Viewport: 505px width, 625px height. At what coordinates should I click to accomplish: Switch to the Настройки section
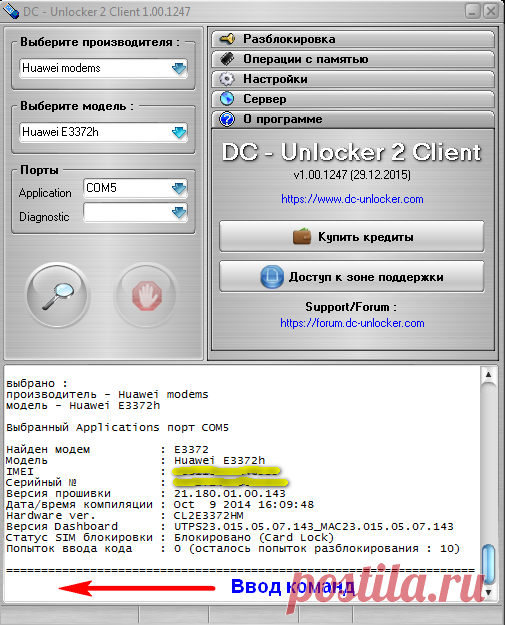(x=353, y=79)
